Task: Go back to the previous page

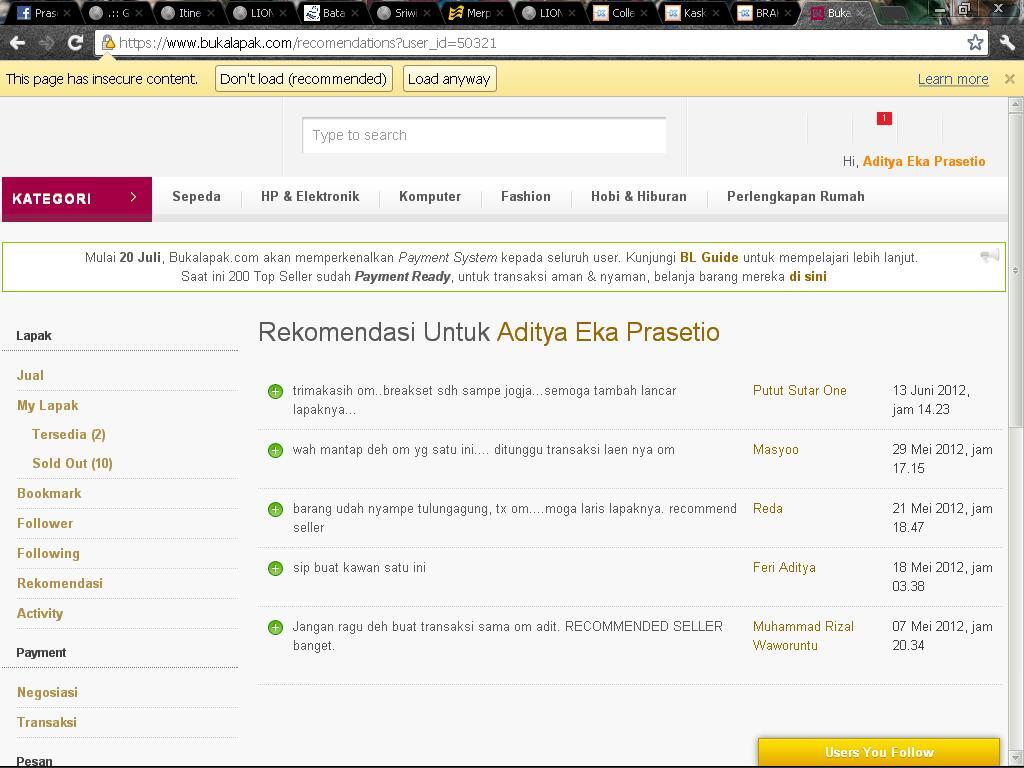Action: tap(18, 43)
